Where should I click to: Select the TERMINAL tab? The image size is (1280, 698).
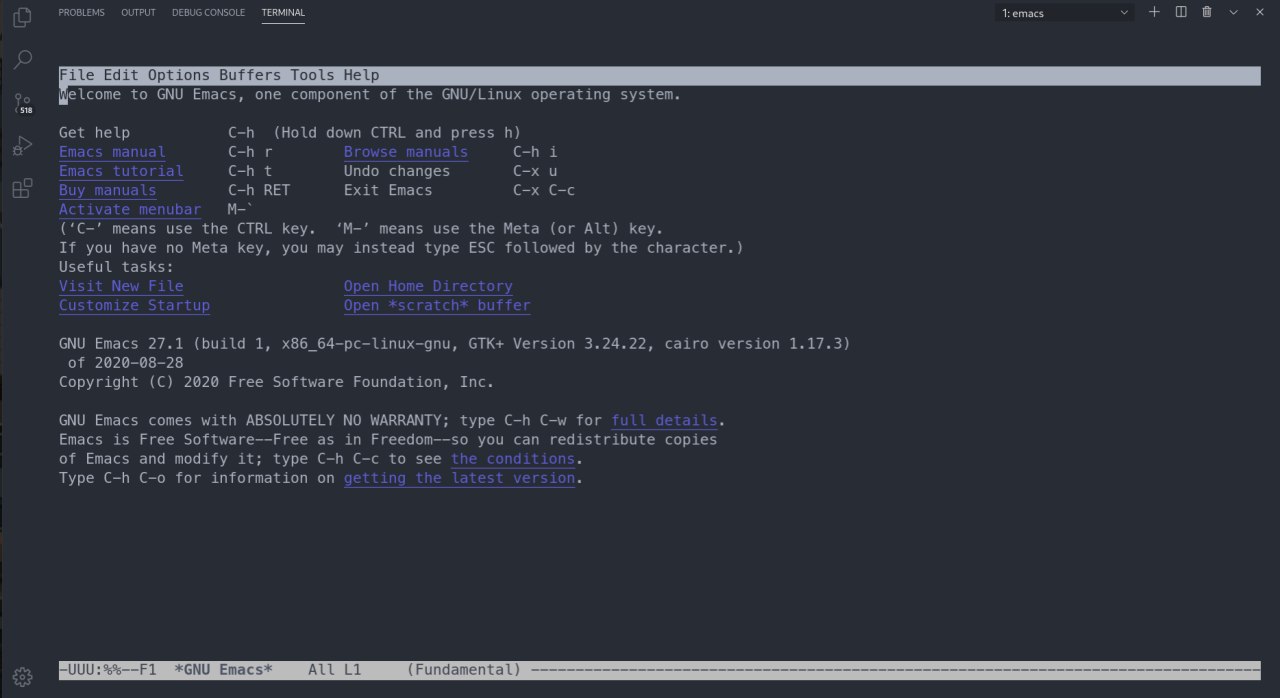coord(283,13)
